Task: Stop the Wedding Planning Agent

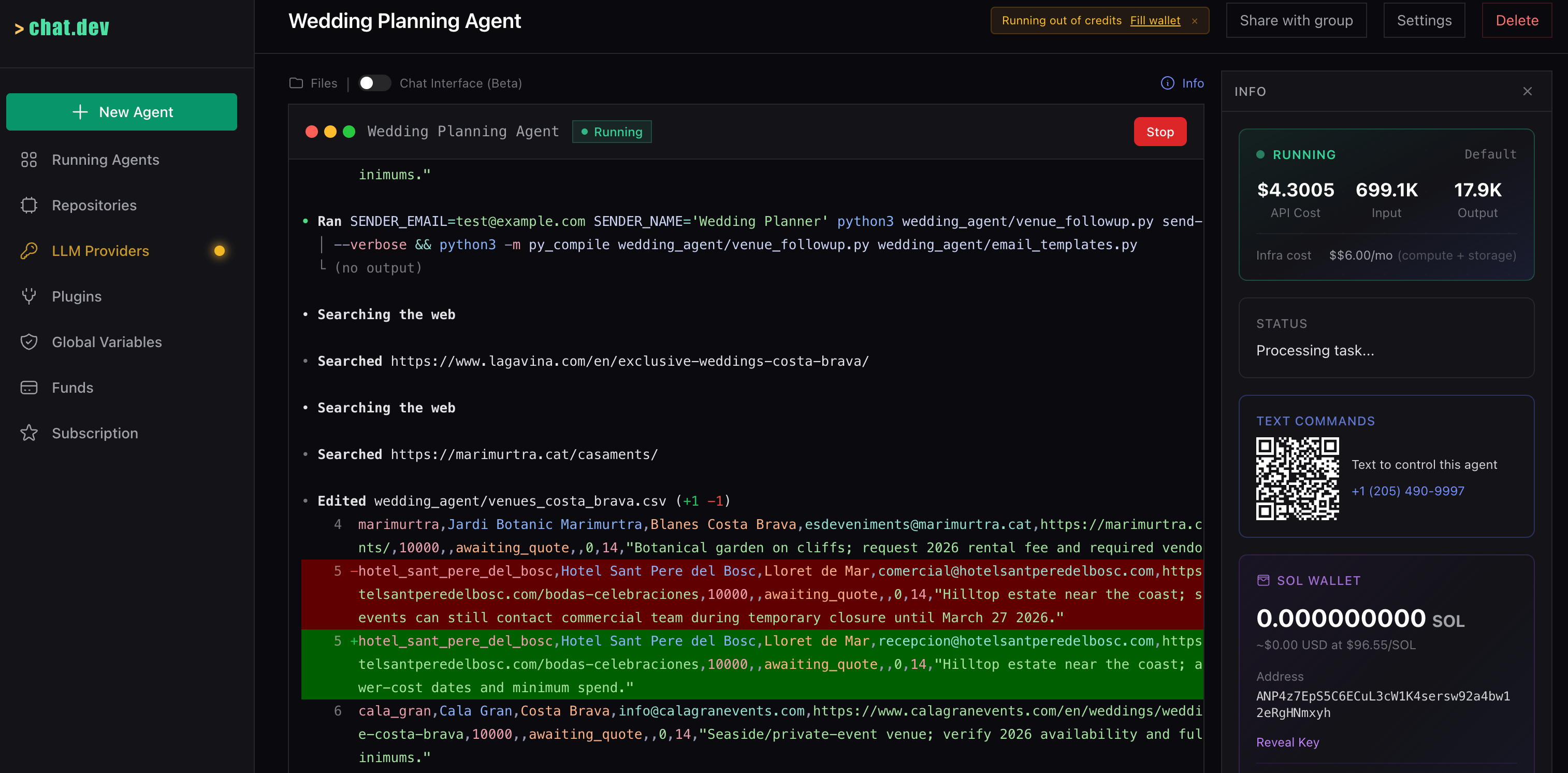Action: 1159,132
